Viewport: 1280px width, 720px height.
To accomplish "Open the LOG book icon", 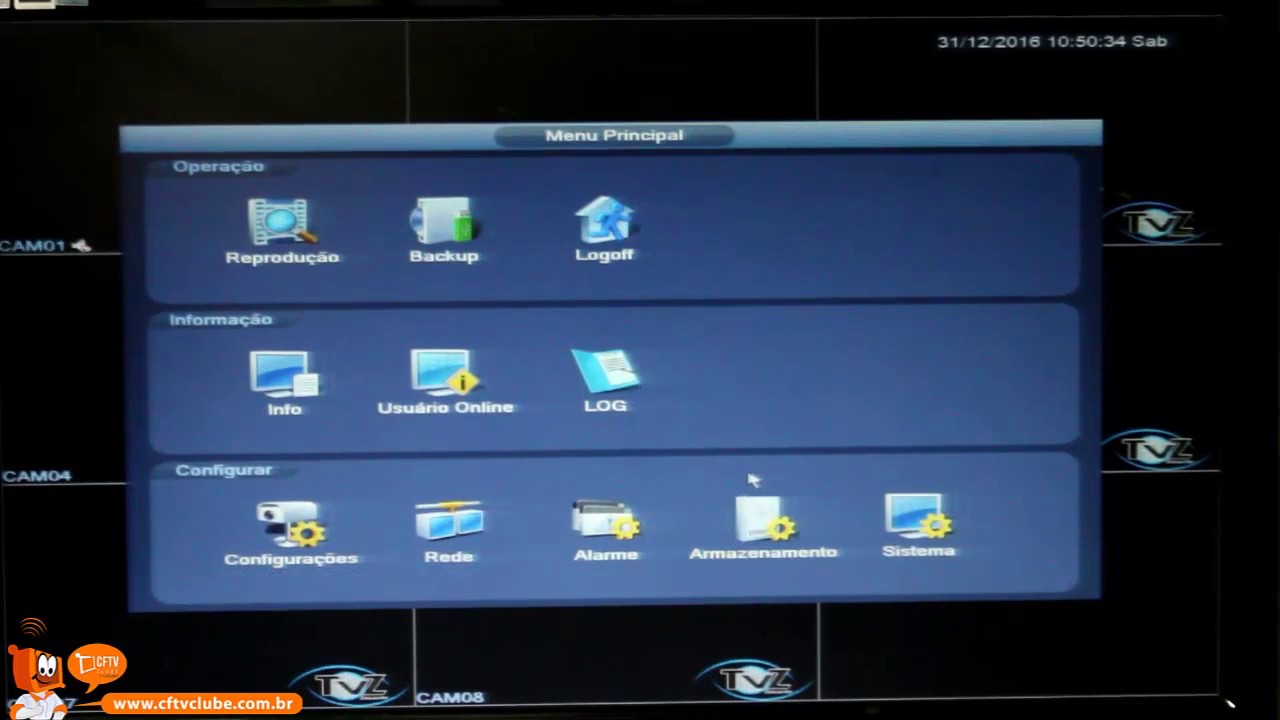I will pyautogui.click(x=605, y=370).
